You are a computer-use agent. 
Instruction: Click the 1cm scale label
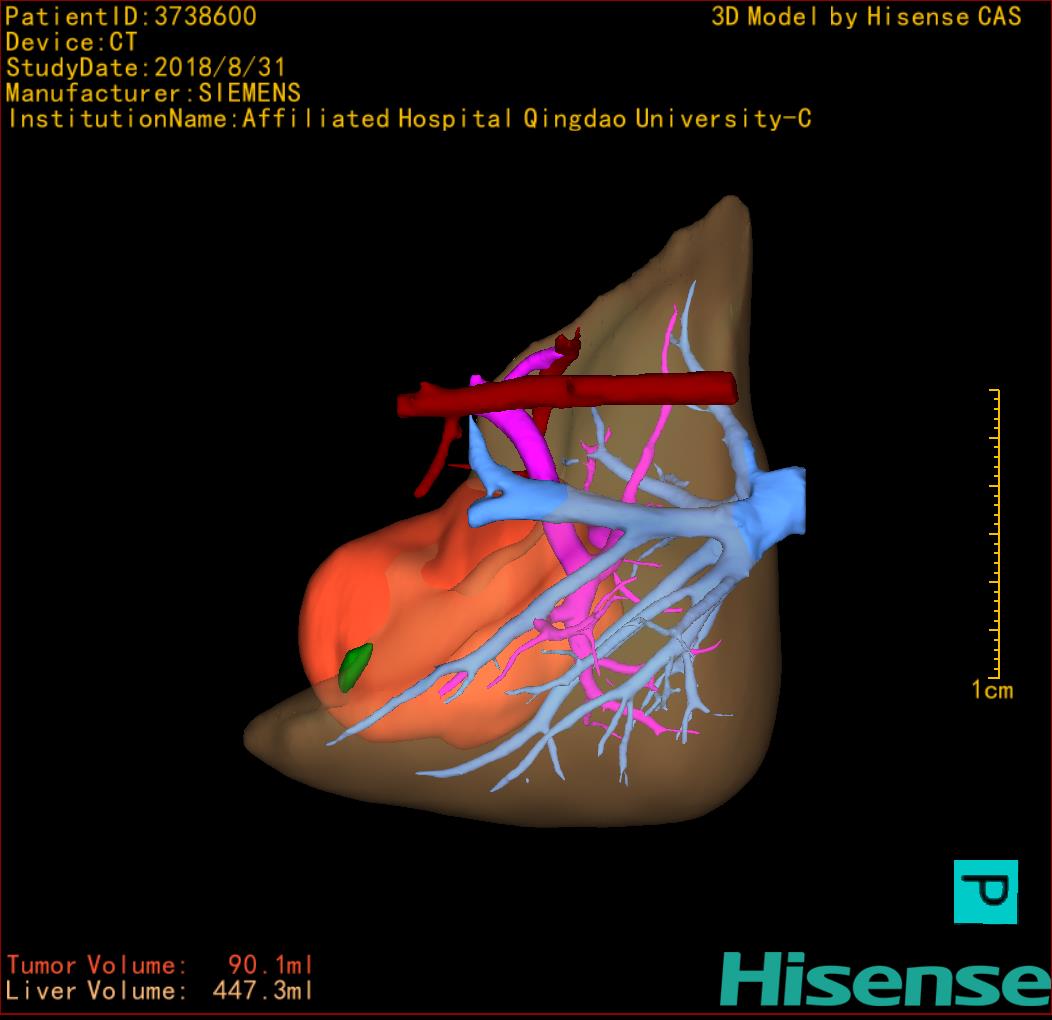pyautogui.click(x=991, y=690)
